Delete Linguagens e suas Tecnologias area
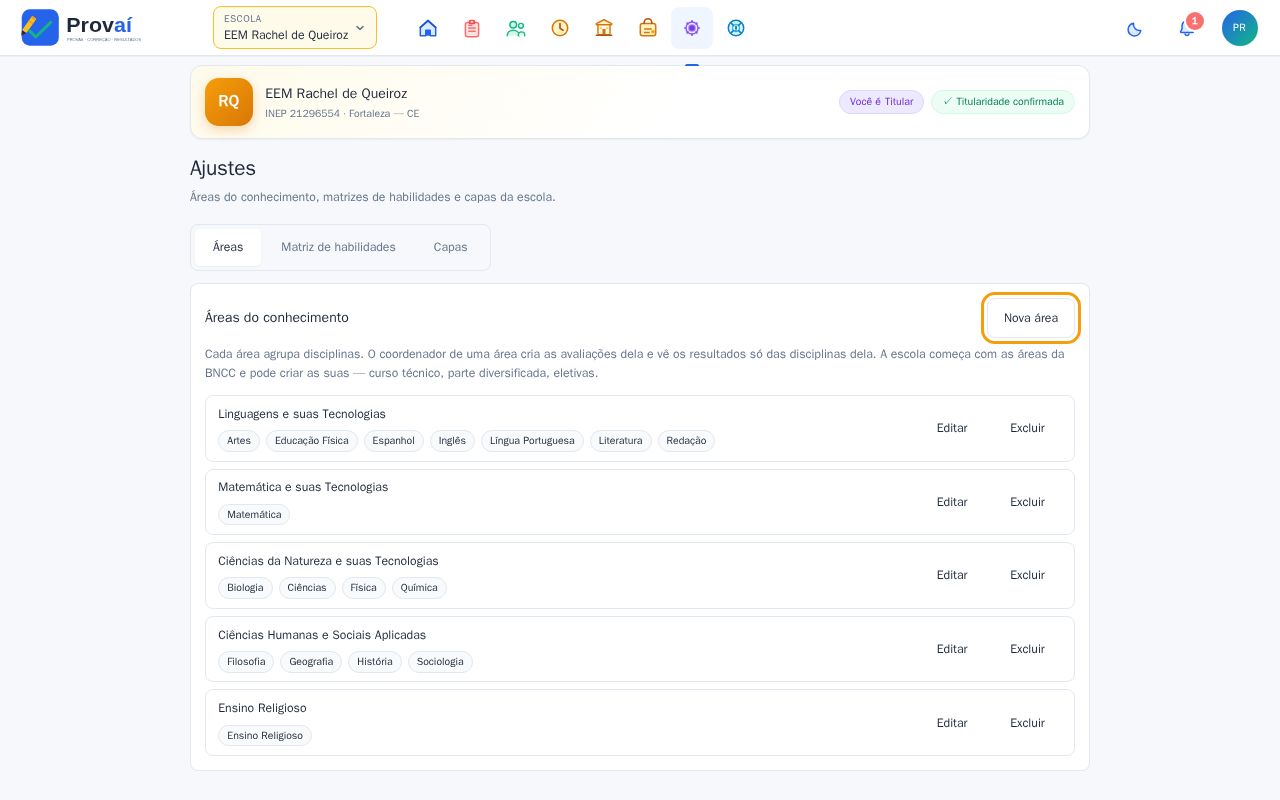 point(1027,428)
